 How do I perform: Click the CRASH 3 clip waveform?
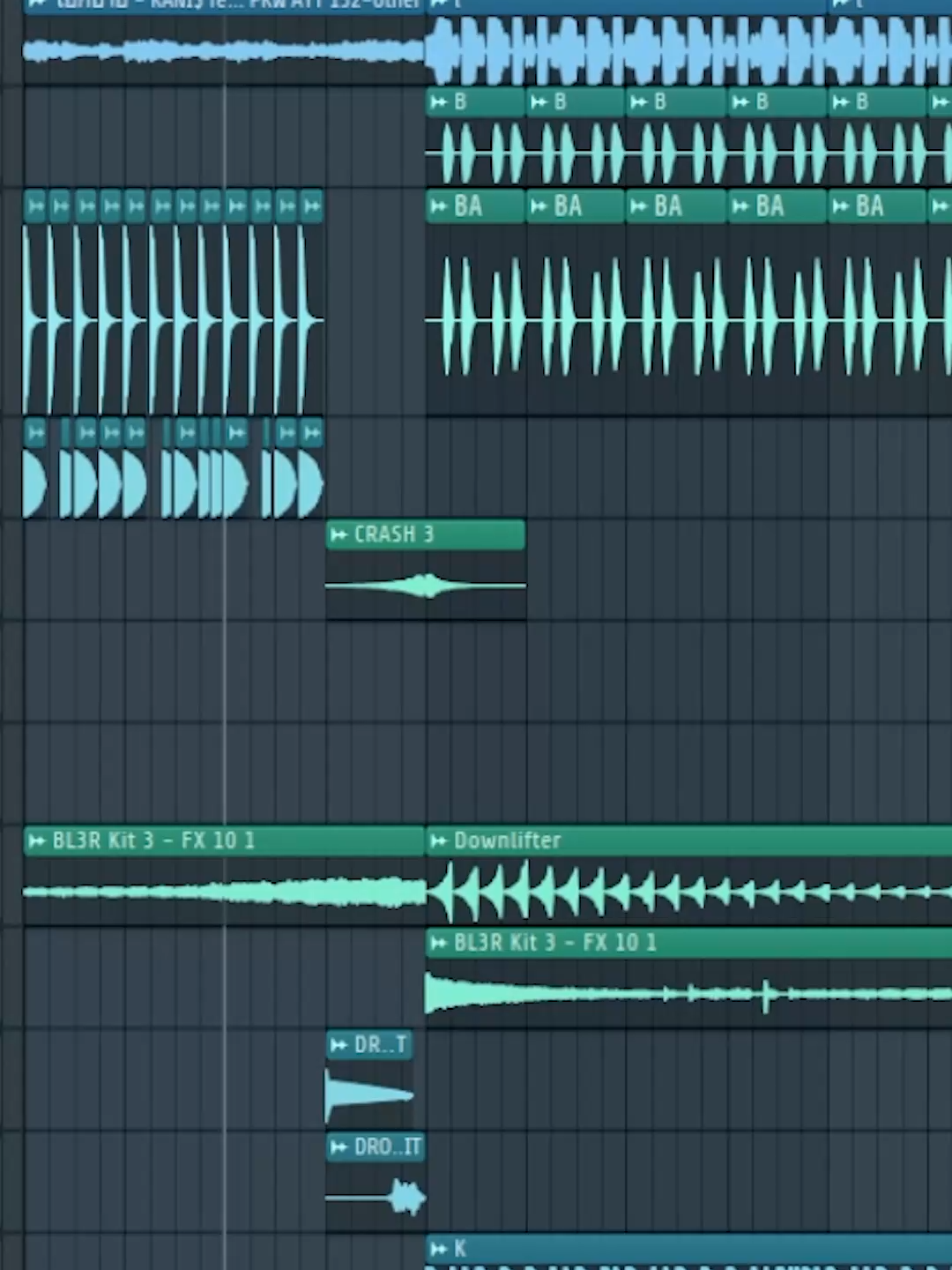[x=426, y=585]
